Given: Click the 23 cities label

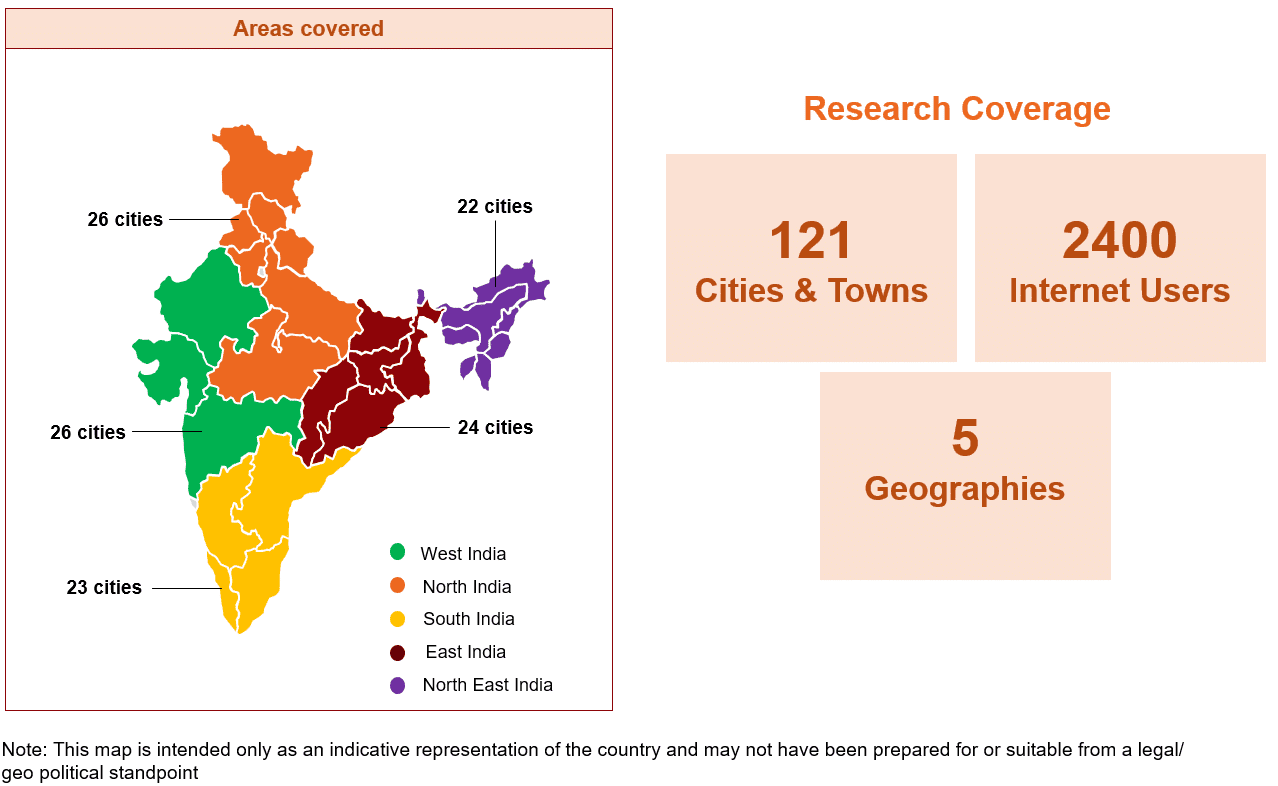Looking at the screenshot, I should [104, 588].
